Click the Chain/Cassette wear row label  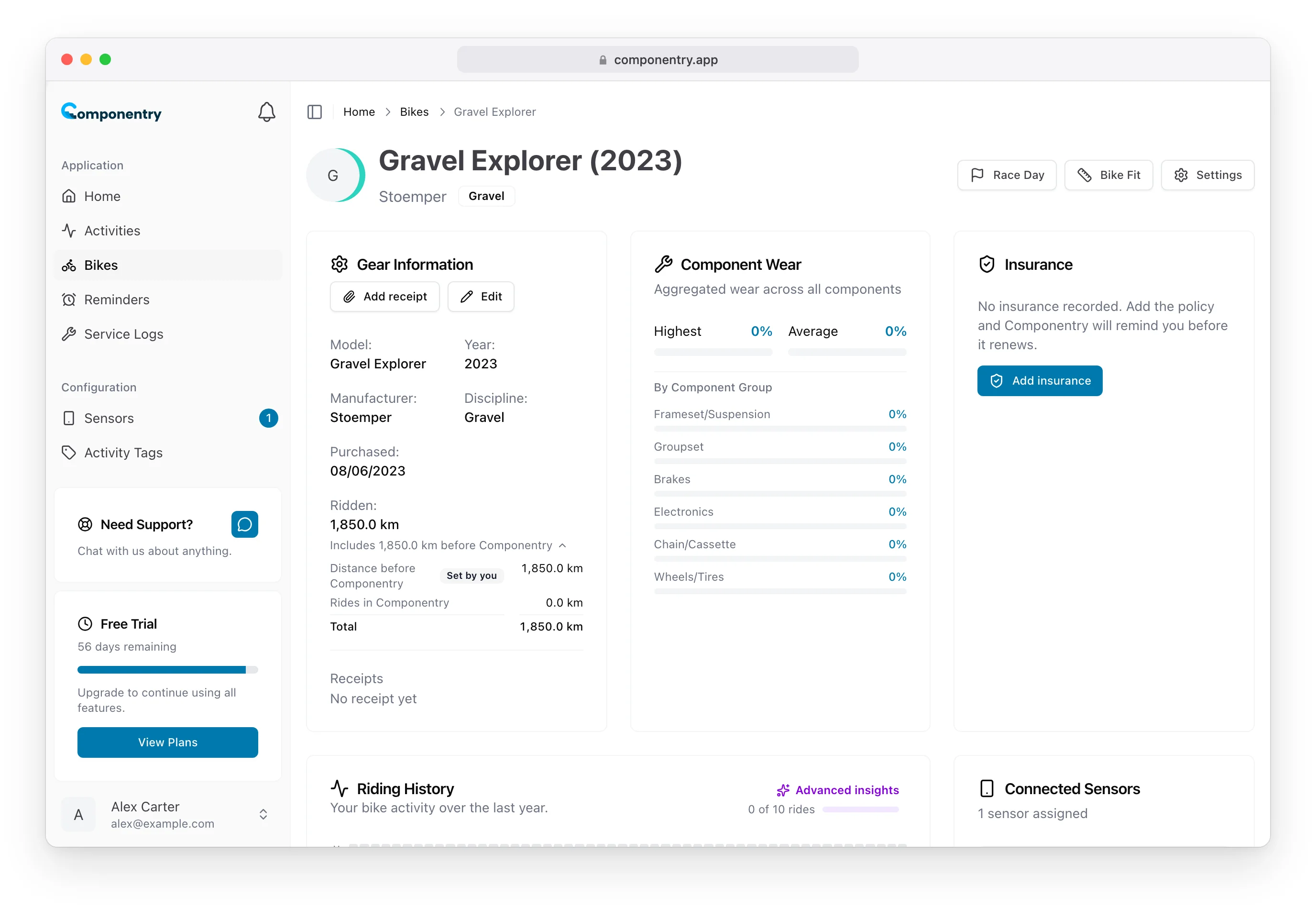pyautogui.click(x=695, y=544)
